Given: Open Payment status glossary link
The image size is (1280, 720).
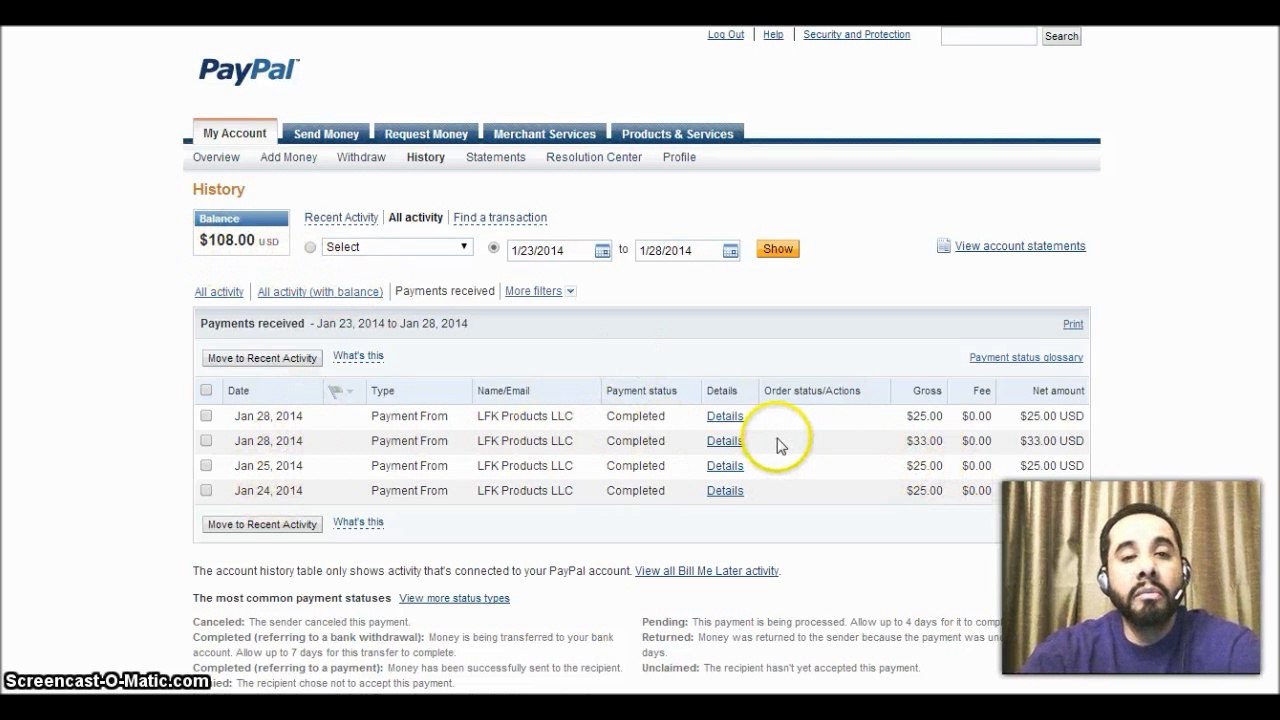Looking at the screenshot, I should (1026, 357).
